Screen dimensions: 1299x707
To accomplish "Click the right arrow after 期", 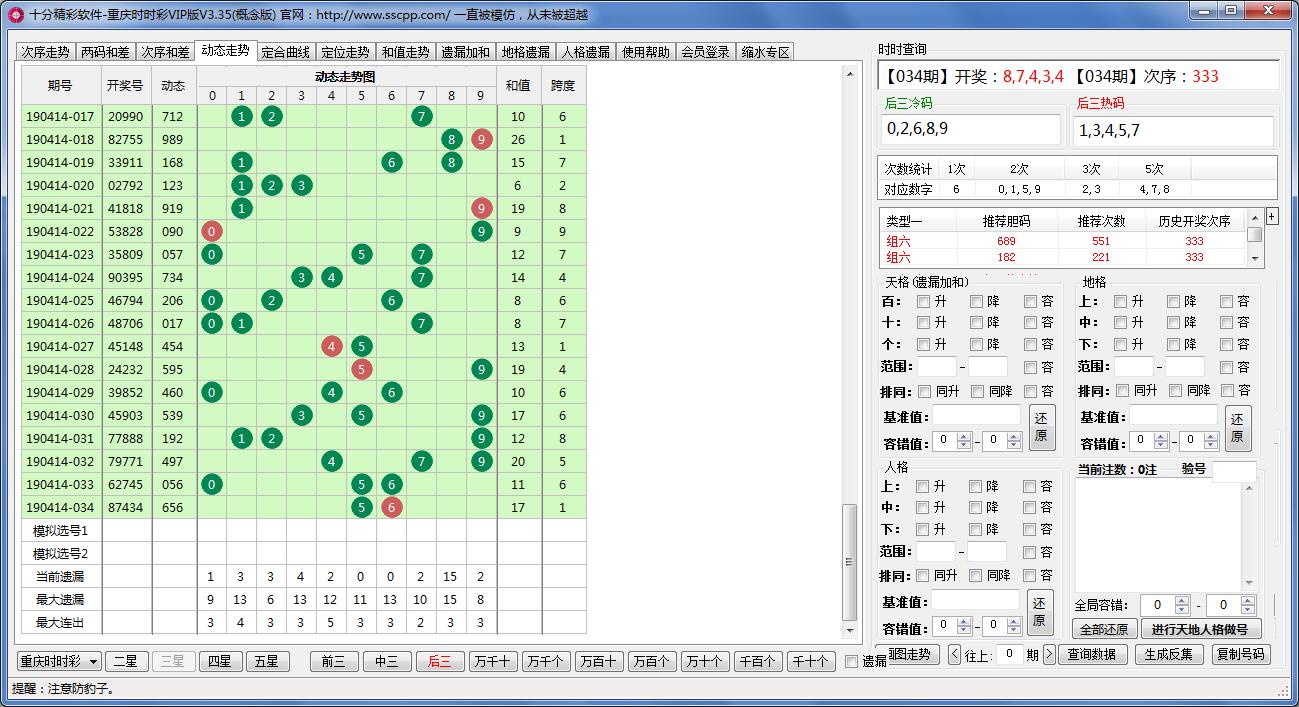I will [x=1049, y=655].
